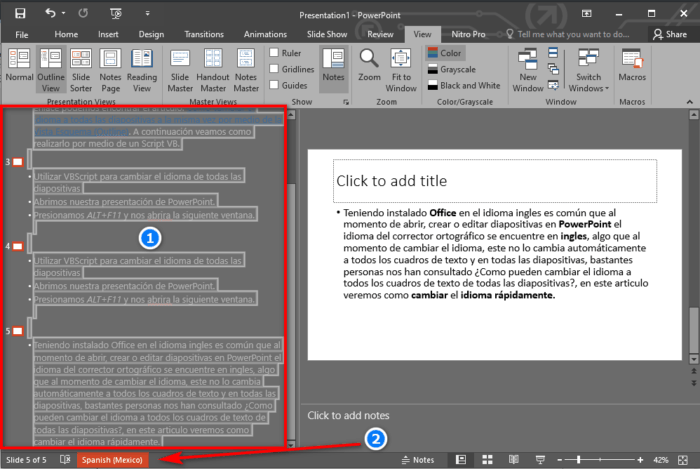
Task: Click Slide Sorter icon in status bar
Action: pyautogui.click(x=487, y=460)
